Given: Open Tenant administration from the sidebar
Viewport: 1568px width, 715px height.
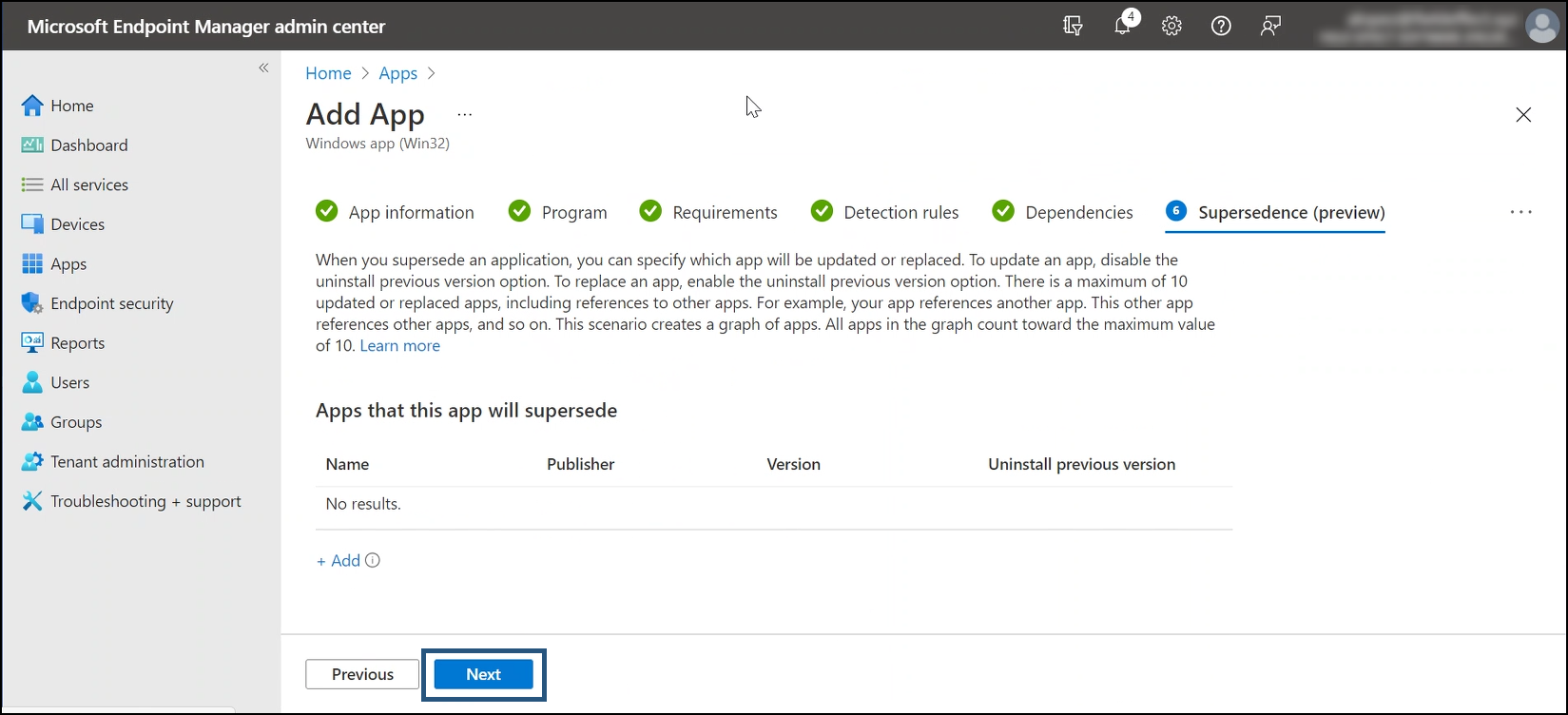Looking at the screenshot, I should coord(127,461).
